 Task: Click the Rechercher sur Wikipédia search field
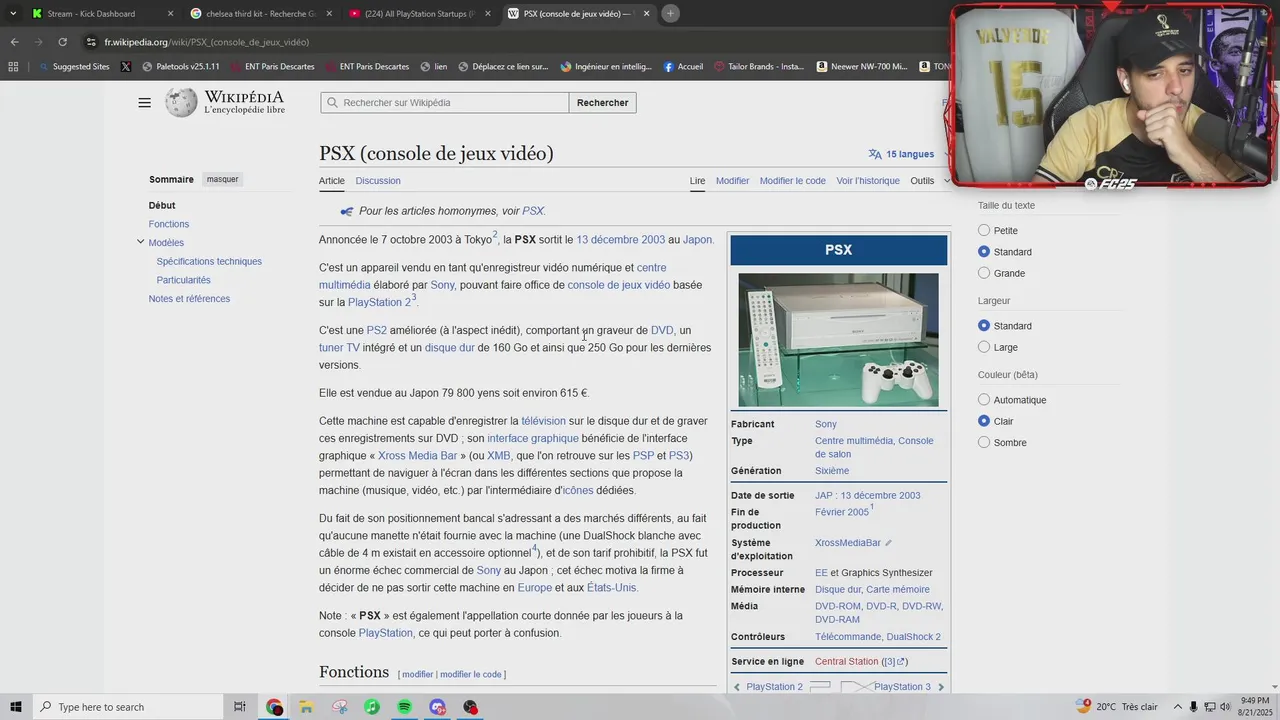coord(445,103)
